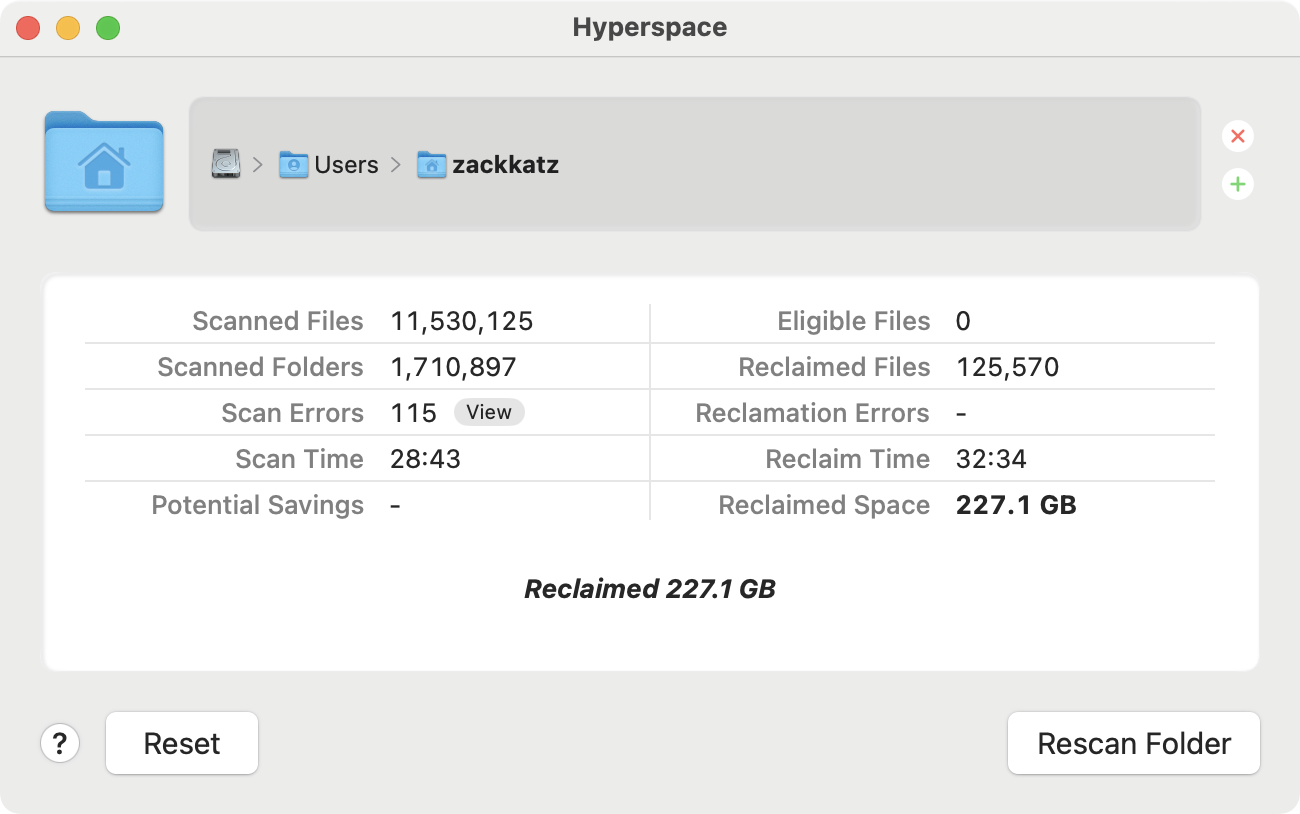Click the italic Reclaimed 227.1 GB summary
Screen dimensions: 1300x814
click(x=650, y=588)
